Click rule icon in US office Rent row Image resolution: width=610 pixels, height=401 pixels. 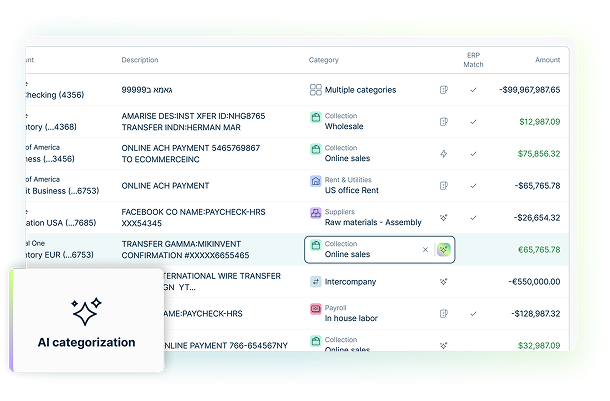pyautogui.click(x=443, y=186)
